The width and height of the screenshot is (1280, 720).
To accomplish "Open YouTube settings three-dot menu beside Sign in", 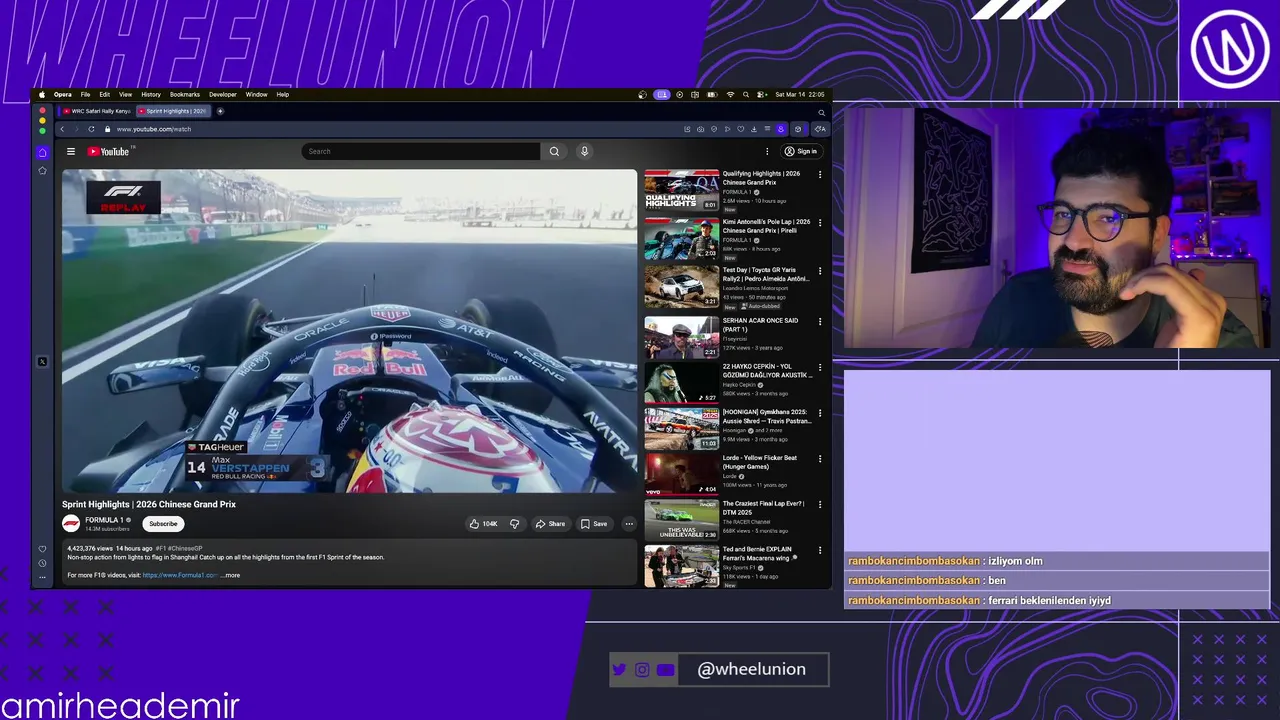I will tap(767, 151).
